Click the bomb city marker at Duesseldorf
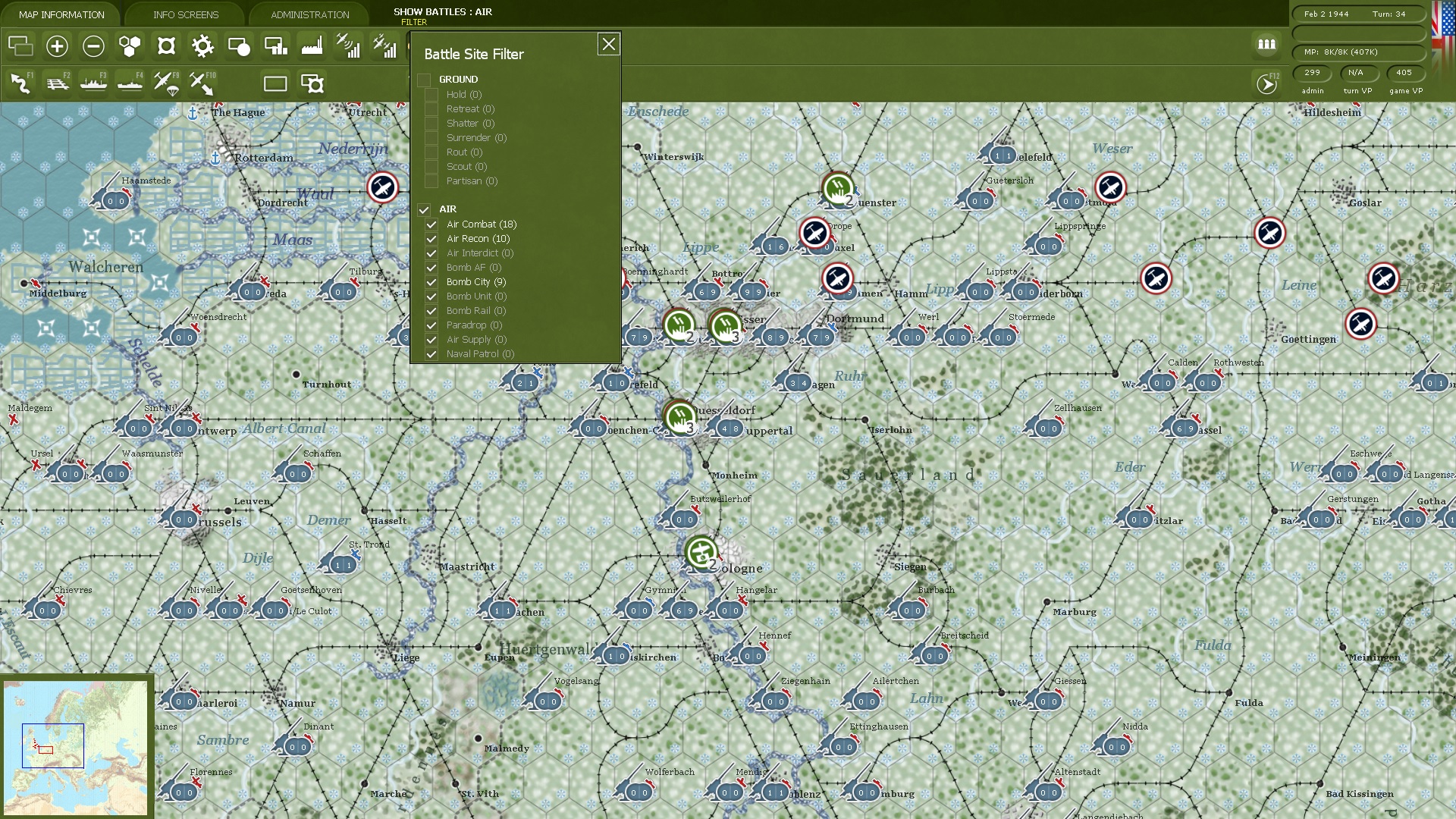 [x=679, y=416]
